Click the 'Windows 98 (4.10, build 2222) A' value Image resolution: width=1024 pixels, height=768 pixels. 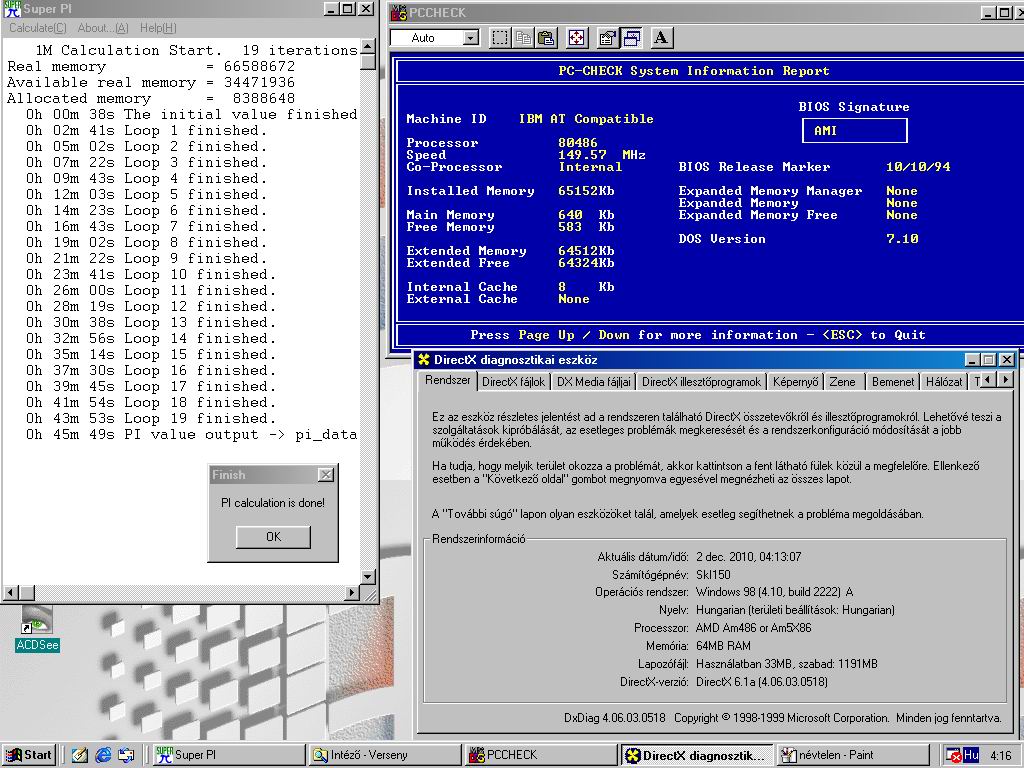coord(775,592)
